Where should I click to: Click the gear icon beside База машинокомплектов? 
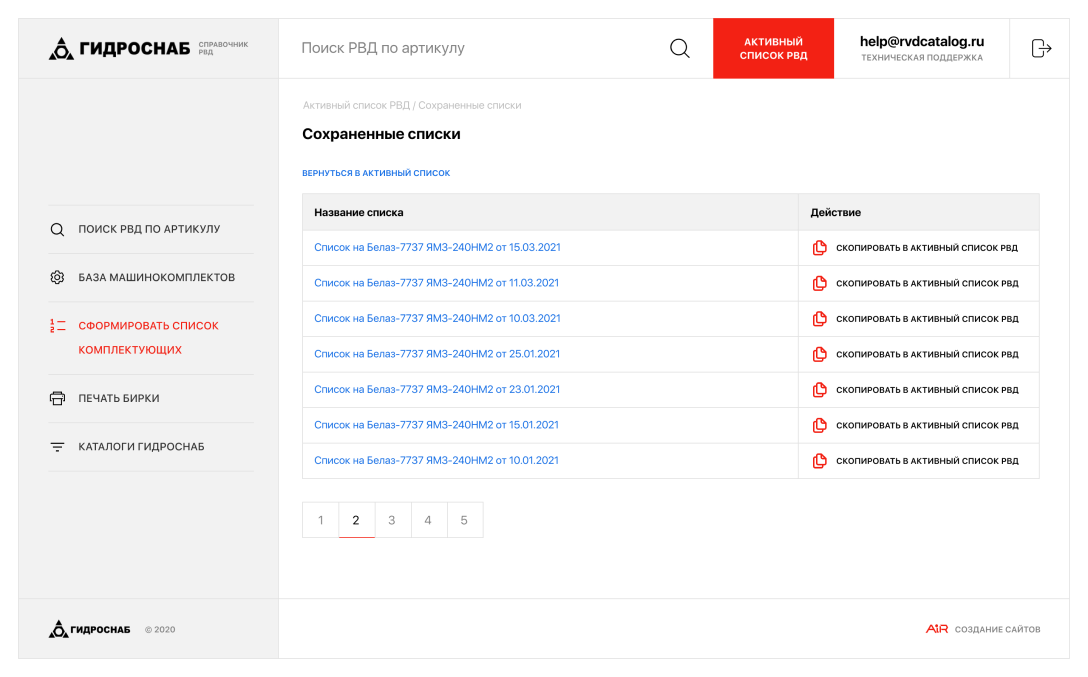[58, 277]
